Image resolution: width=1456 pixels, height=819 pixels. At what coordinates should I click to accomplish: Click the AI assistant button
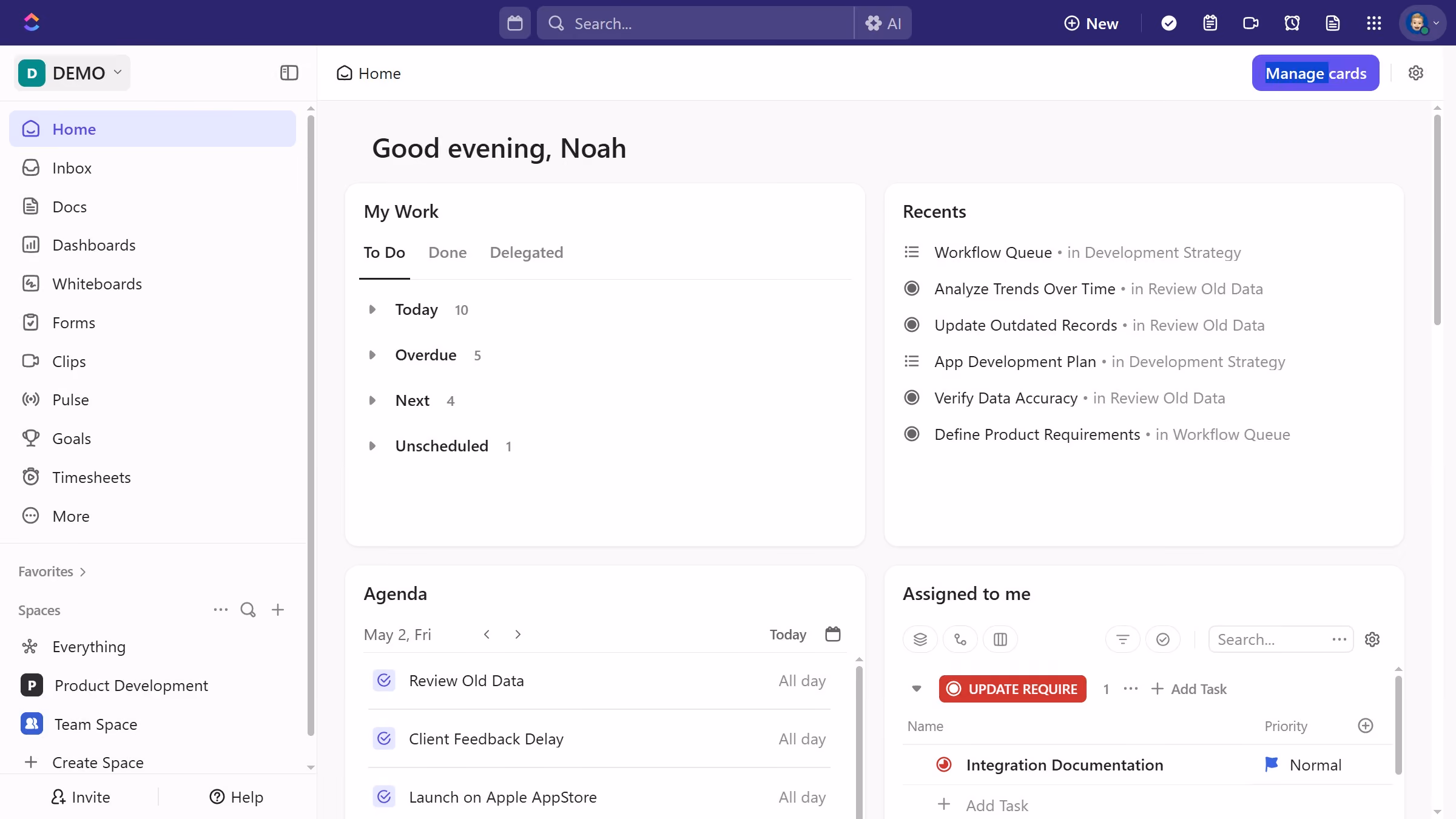(883, 23)
